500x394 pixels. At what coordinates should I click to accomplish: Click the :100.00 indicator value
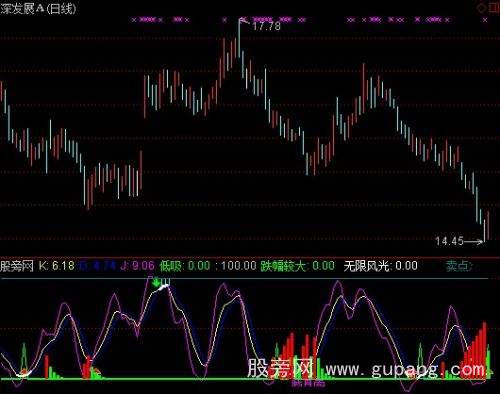tap(236, 266)
